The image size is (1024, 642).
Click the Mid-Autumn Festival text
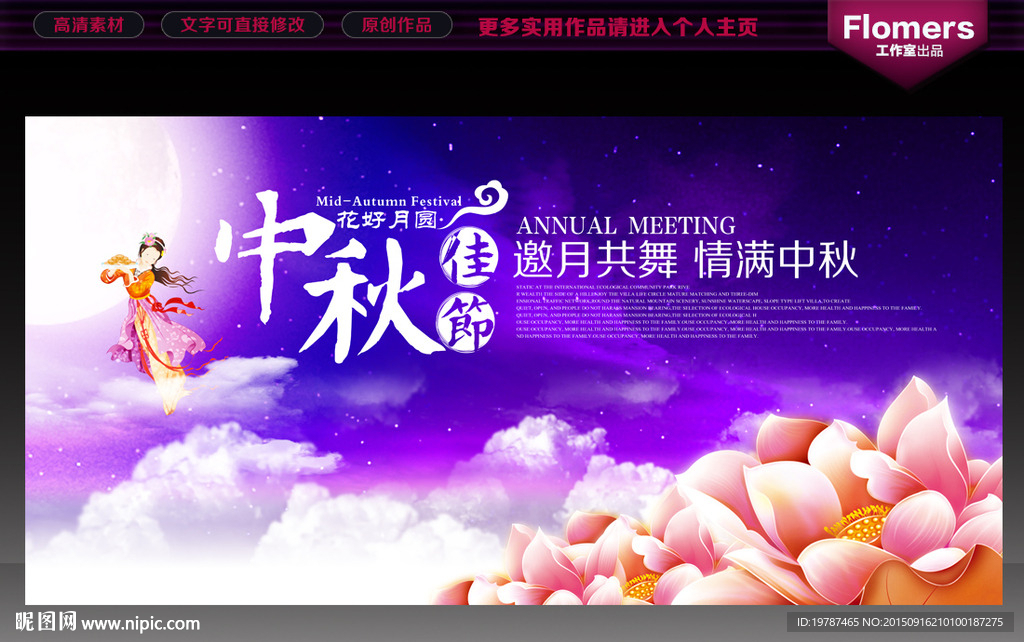[389, 201]
